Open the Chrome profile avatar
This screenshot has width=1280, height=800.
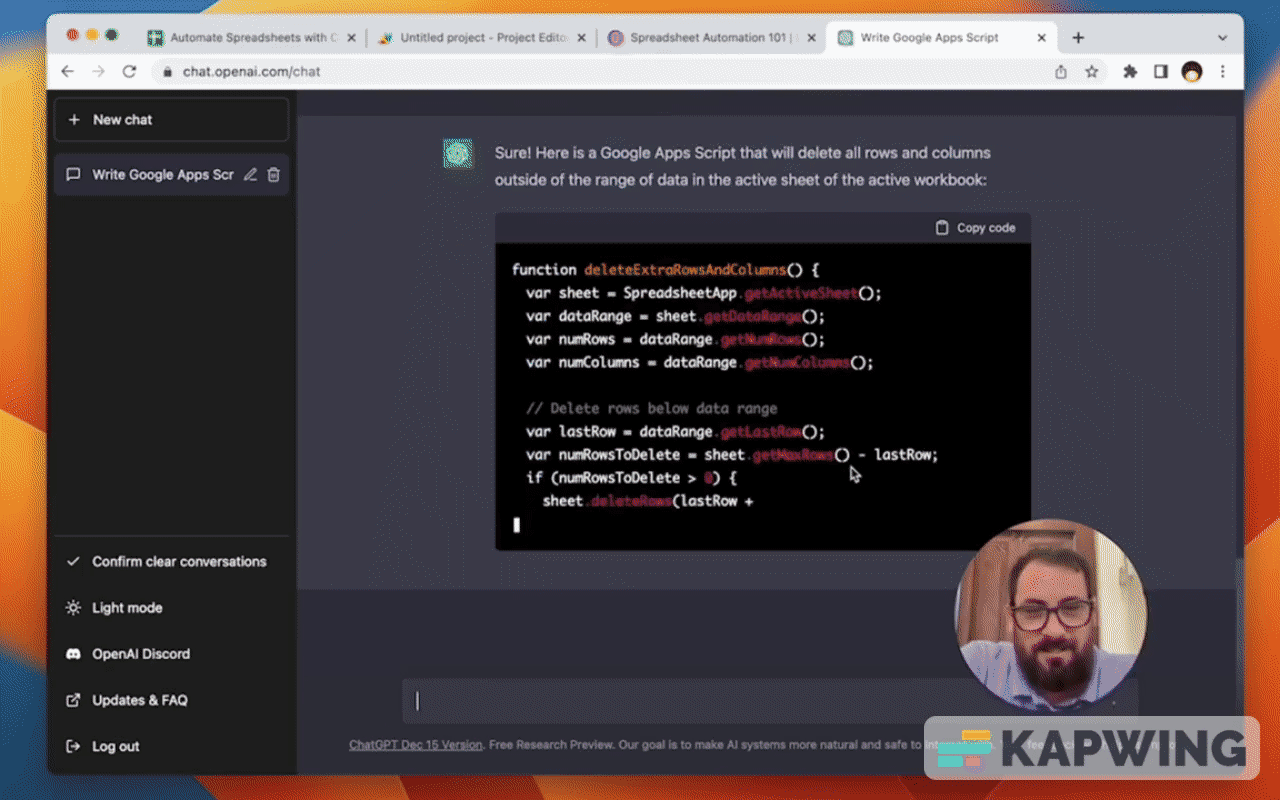pyautogui.click(x=1191, y=72)
